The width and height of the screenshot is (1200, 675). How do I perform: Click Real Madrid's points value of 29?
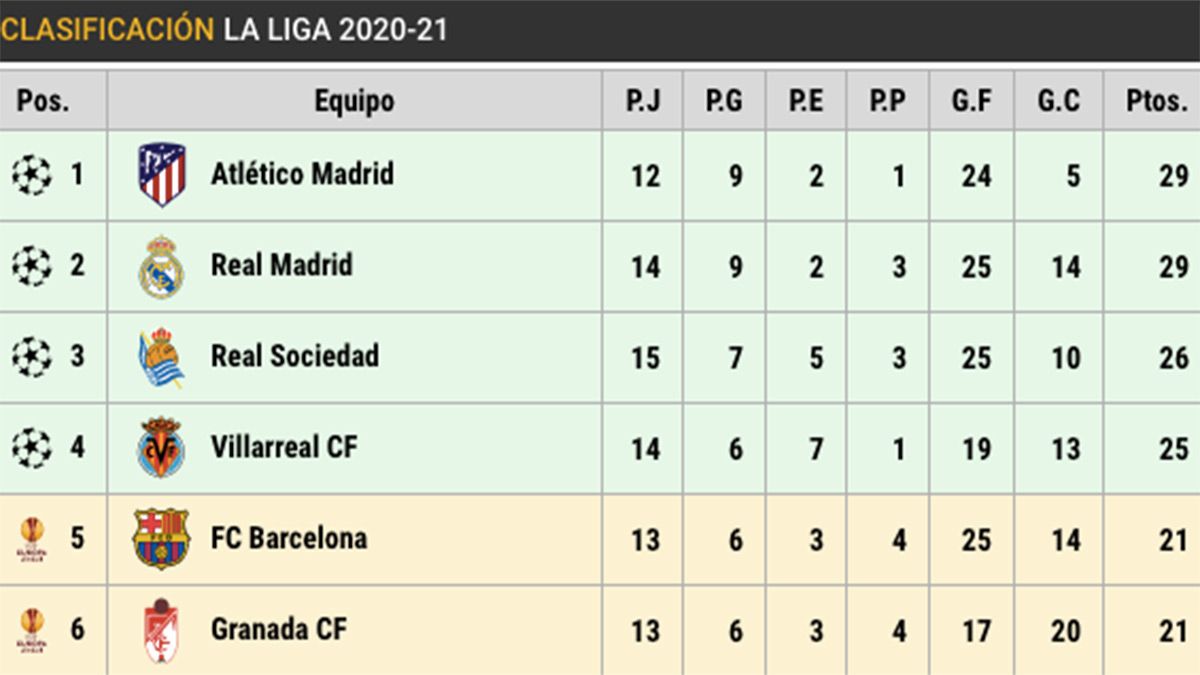click(1174, 267)
